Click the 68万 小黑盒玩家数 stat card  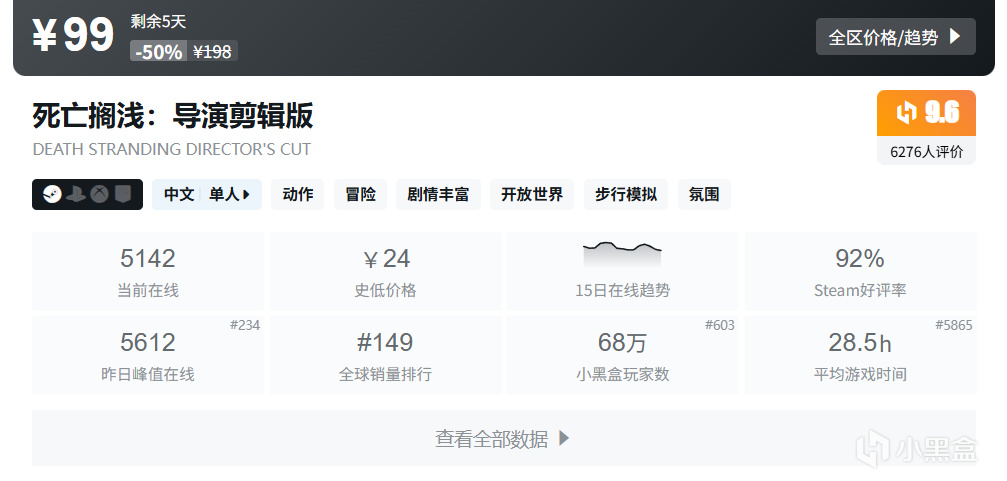622,354
